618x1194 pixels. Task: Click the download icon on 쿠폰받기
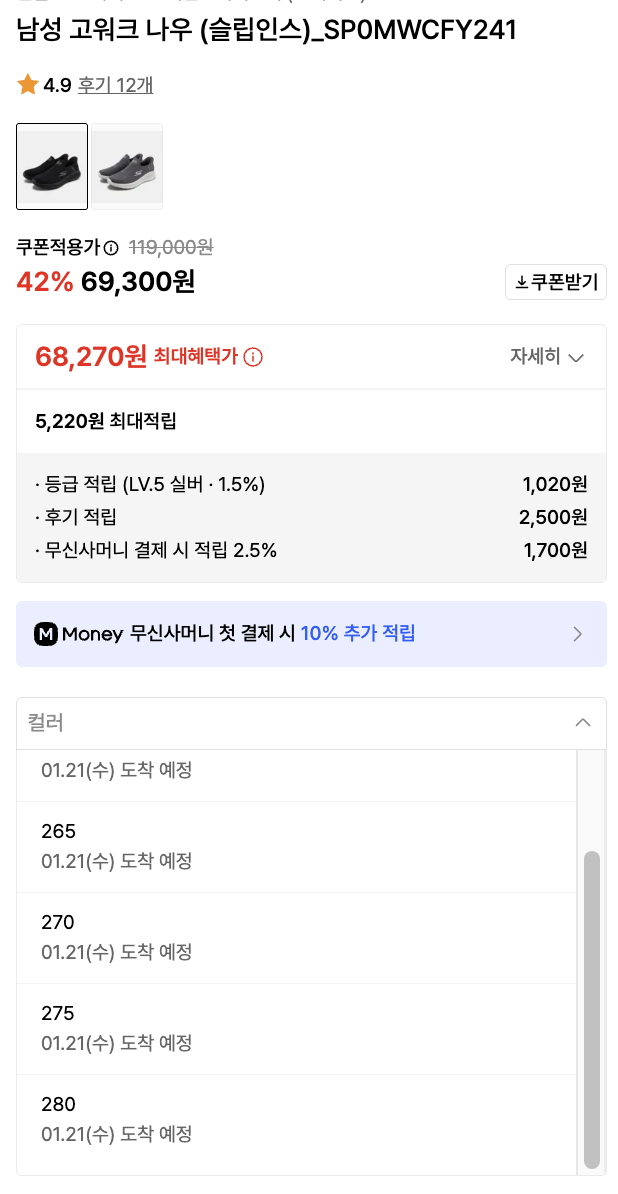click(521, 283)
